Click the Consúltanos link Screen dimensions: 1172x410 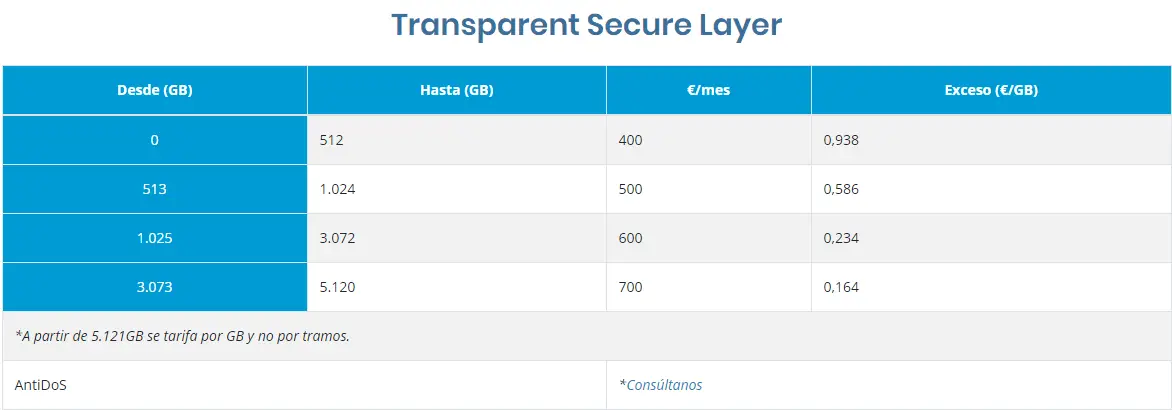[x=664, y=385]
